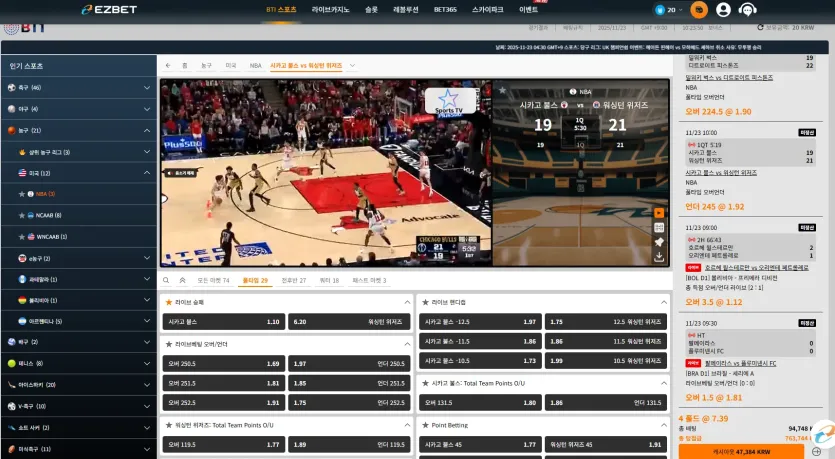The height and width of the screenshot is (459, 835).
Task: Click the flame icon for top basketball leagues
Action: point(22,152)
